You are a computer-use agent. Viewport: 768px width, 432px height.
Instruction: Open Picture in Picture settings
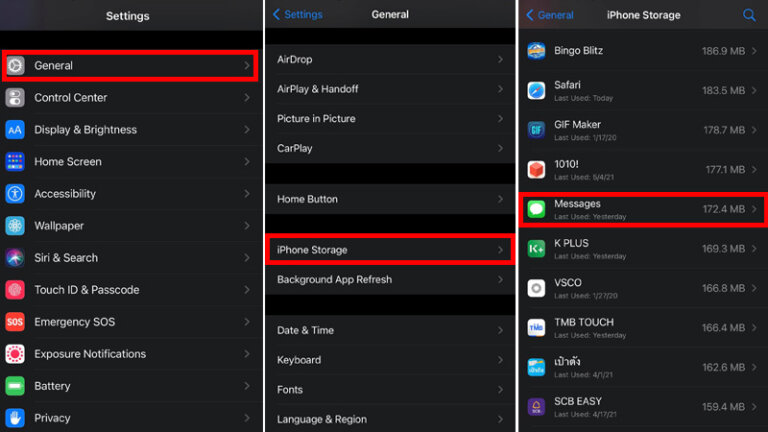390,119
